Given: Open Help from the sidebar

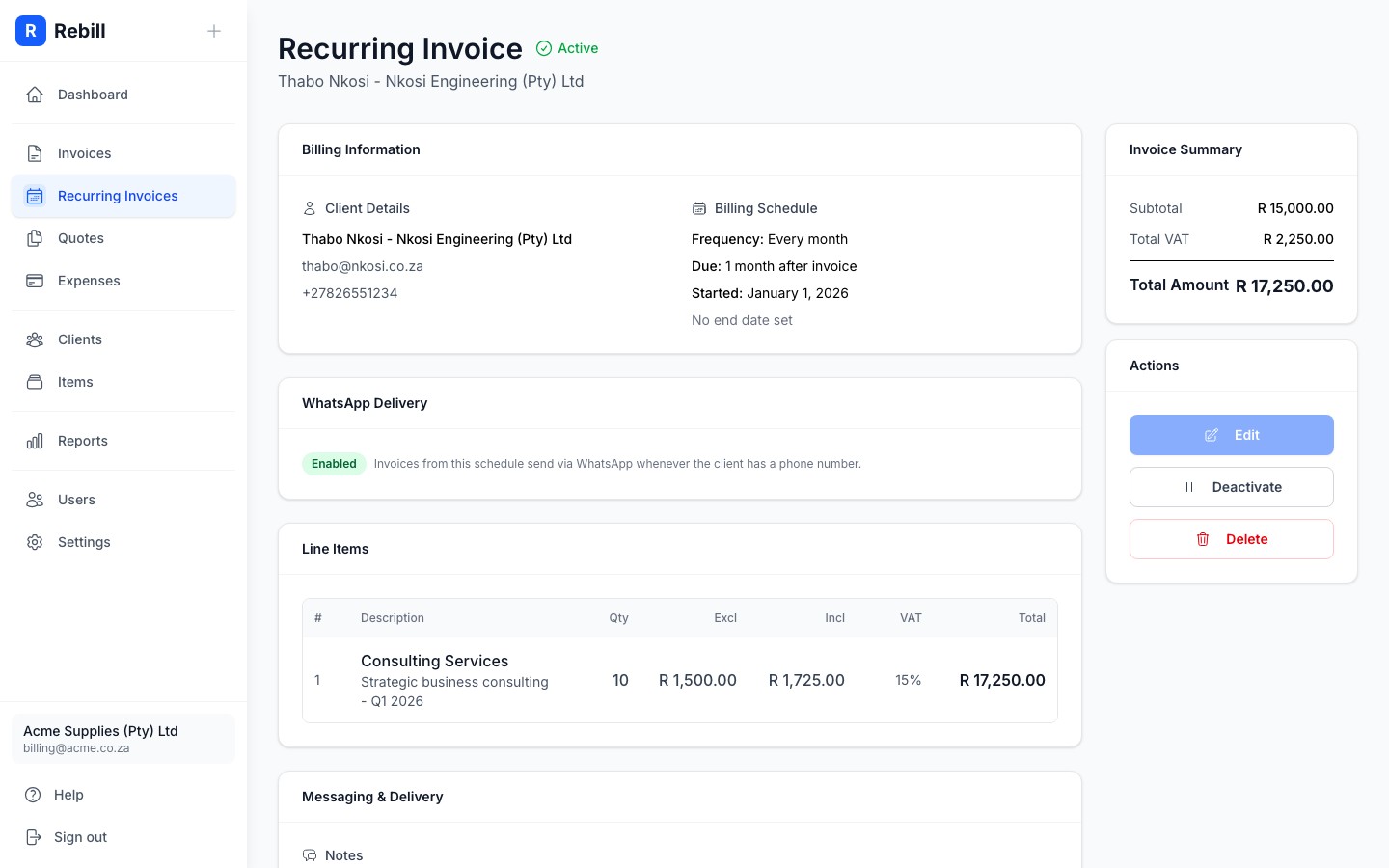Looking at the screenshot, I should (x=68, y=795).
